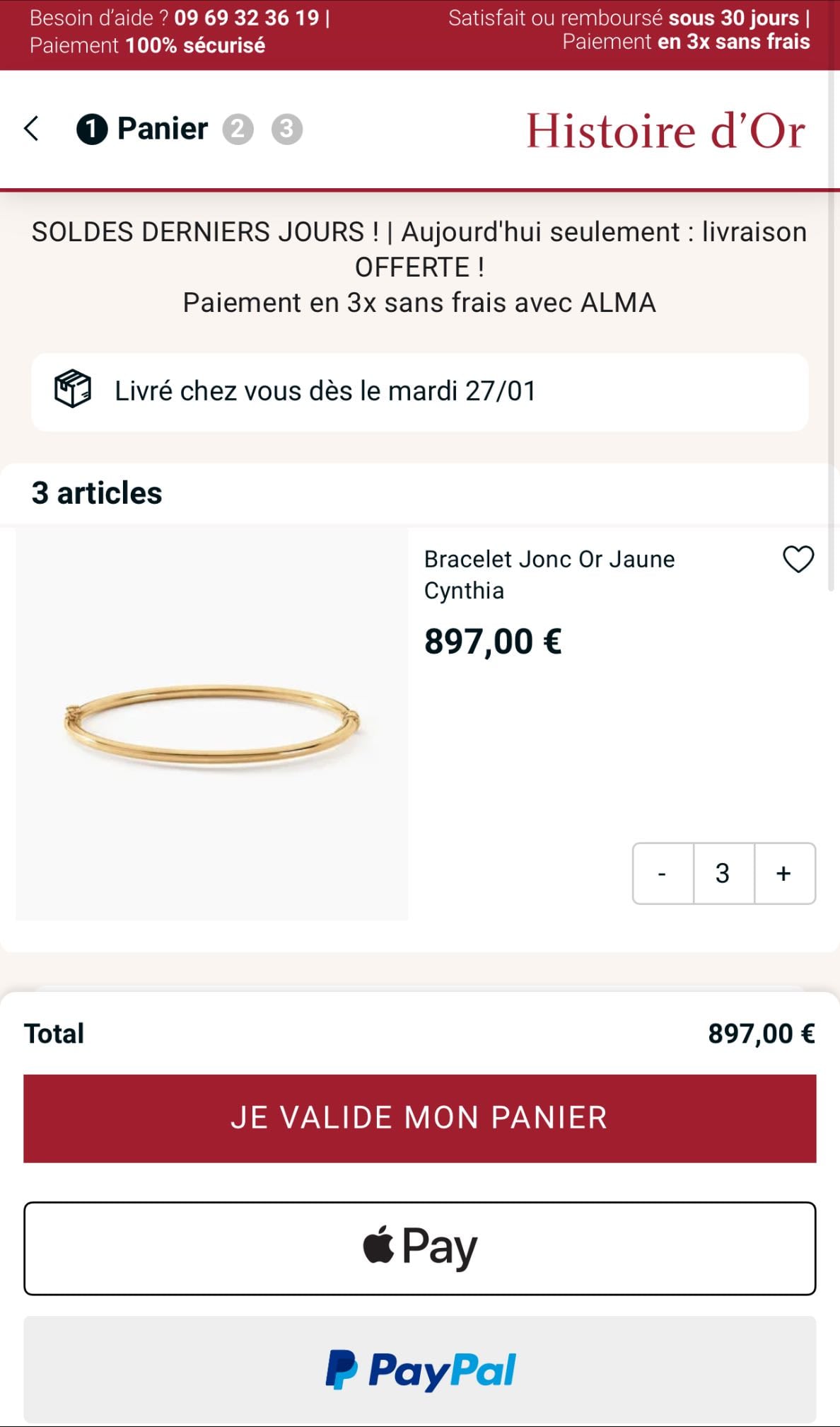Validate cart with Je valide mon panier

pyautogui.click(x=420, y=1119)
